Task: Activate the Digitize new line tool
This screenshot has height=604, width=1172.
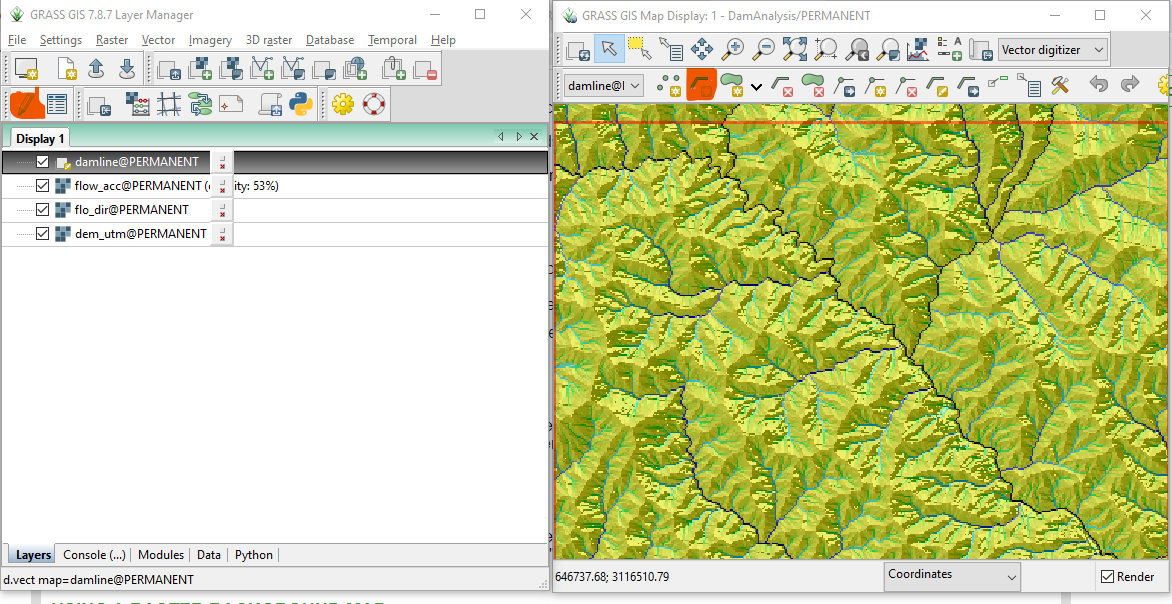Action: (700, 86)
